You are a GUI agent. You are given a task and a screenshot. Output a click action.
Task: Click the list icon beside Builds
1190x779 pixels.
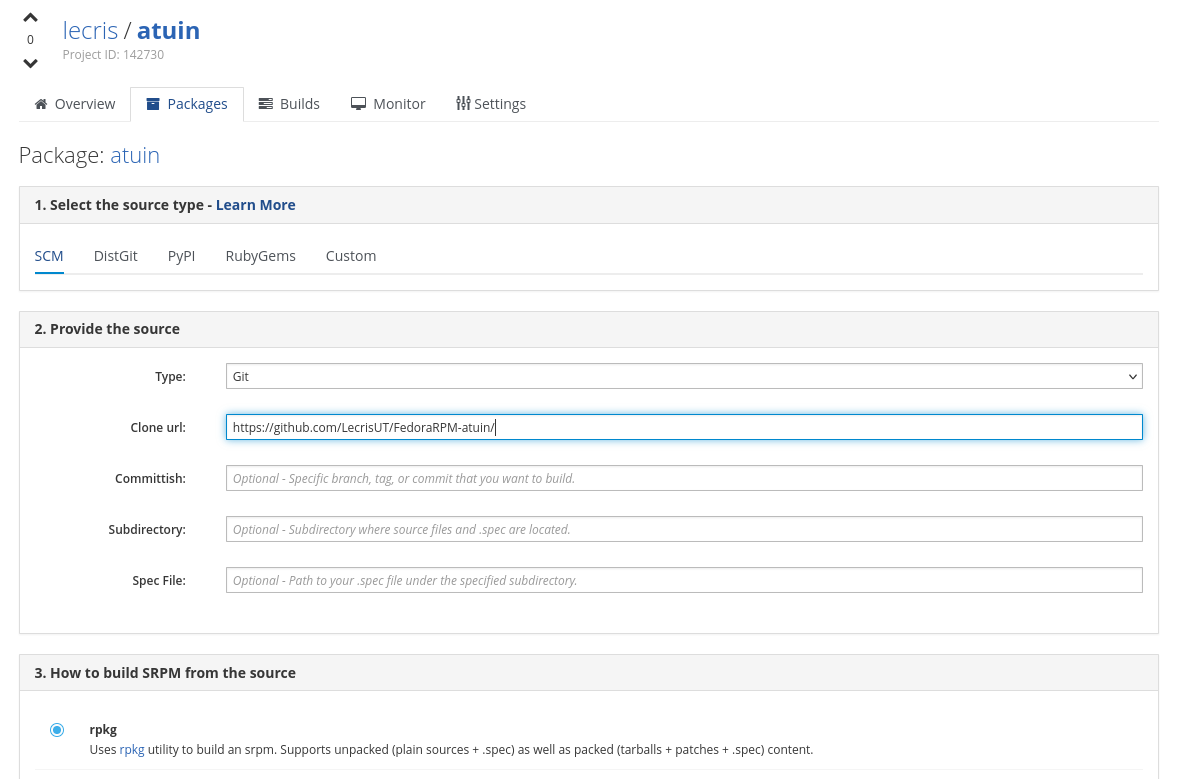coord(266,104)
